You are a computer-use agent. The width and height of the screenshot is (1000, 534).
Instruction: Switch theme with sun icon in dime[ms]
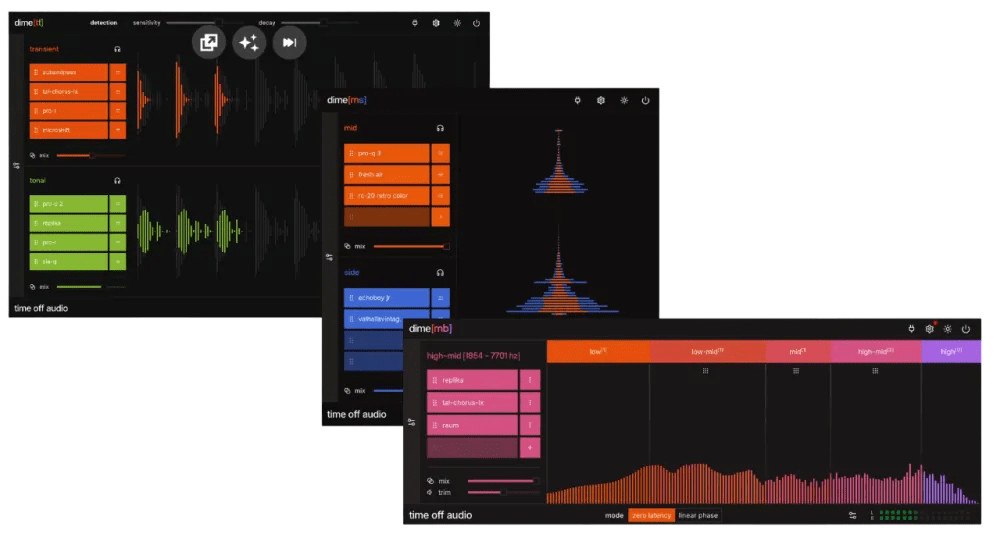tap(624, 100)
